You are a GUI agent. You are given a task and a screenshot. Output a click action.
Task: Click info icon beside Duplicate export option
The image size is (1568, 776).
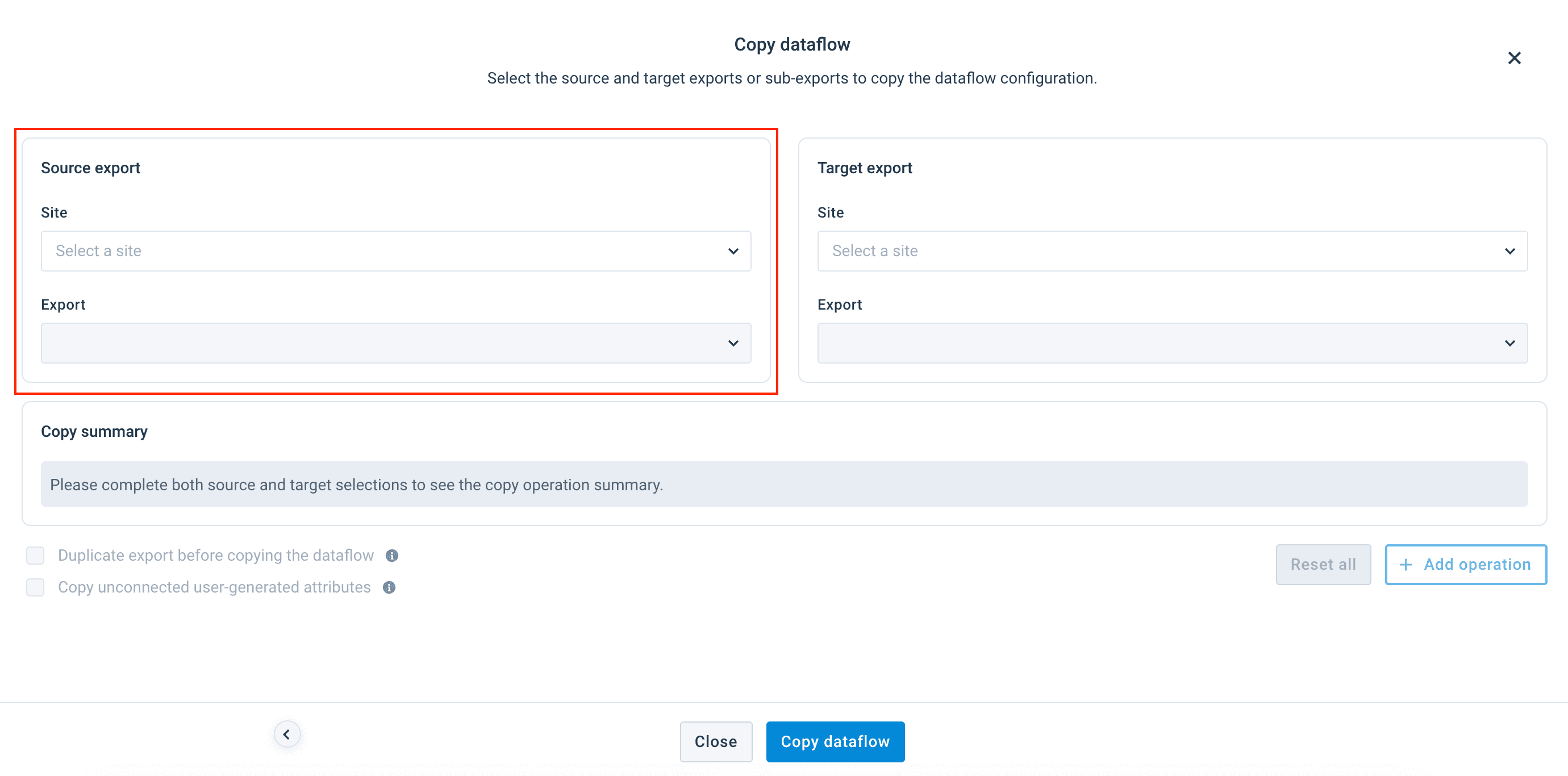[x=392, y=556]
